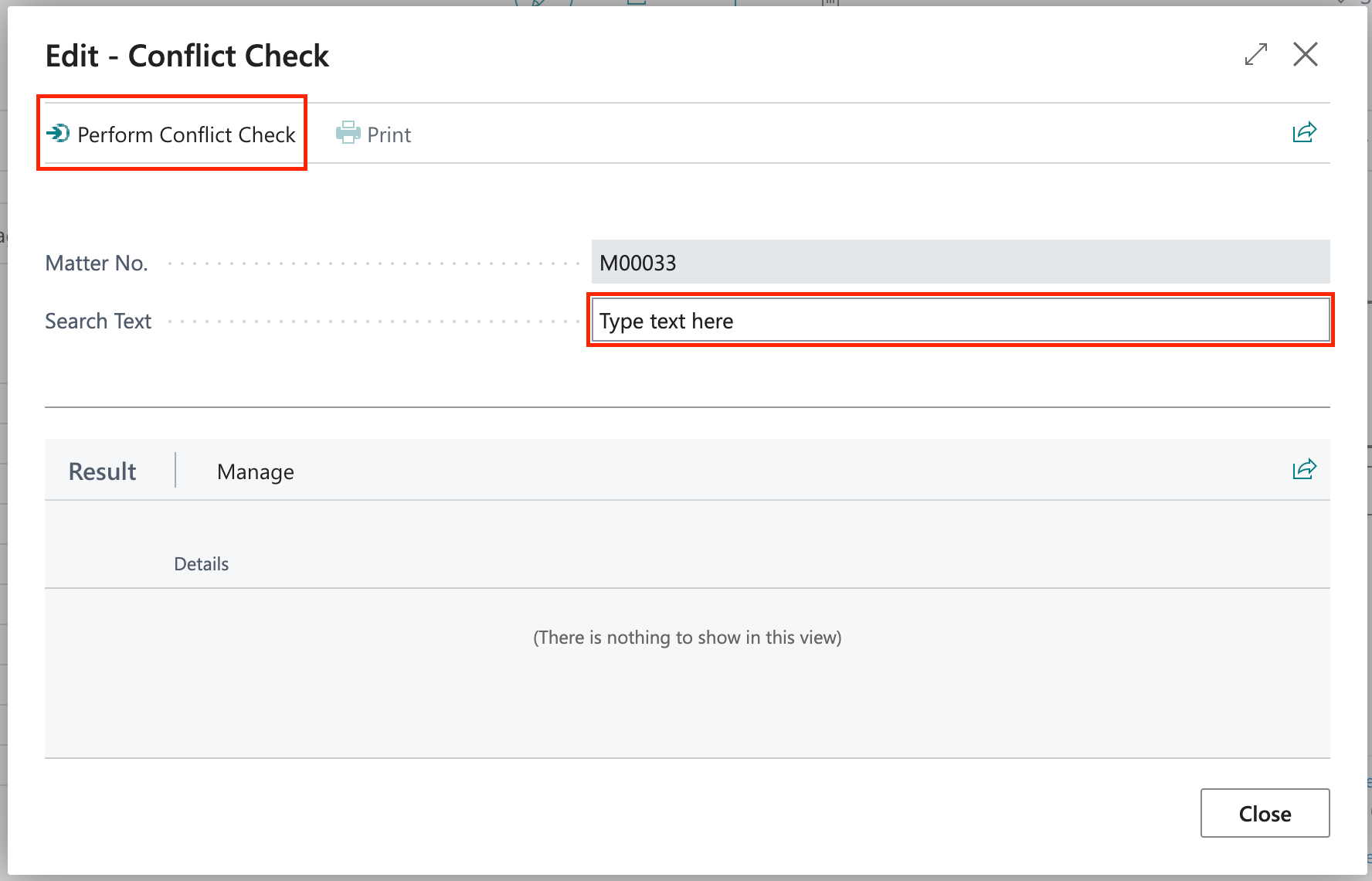This screenshot has width=1372, height=881.
Task: Click into the Search Text input field
Action: tap(960, 320)
